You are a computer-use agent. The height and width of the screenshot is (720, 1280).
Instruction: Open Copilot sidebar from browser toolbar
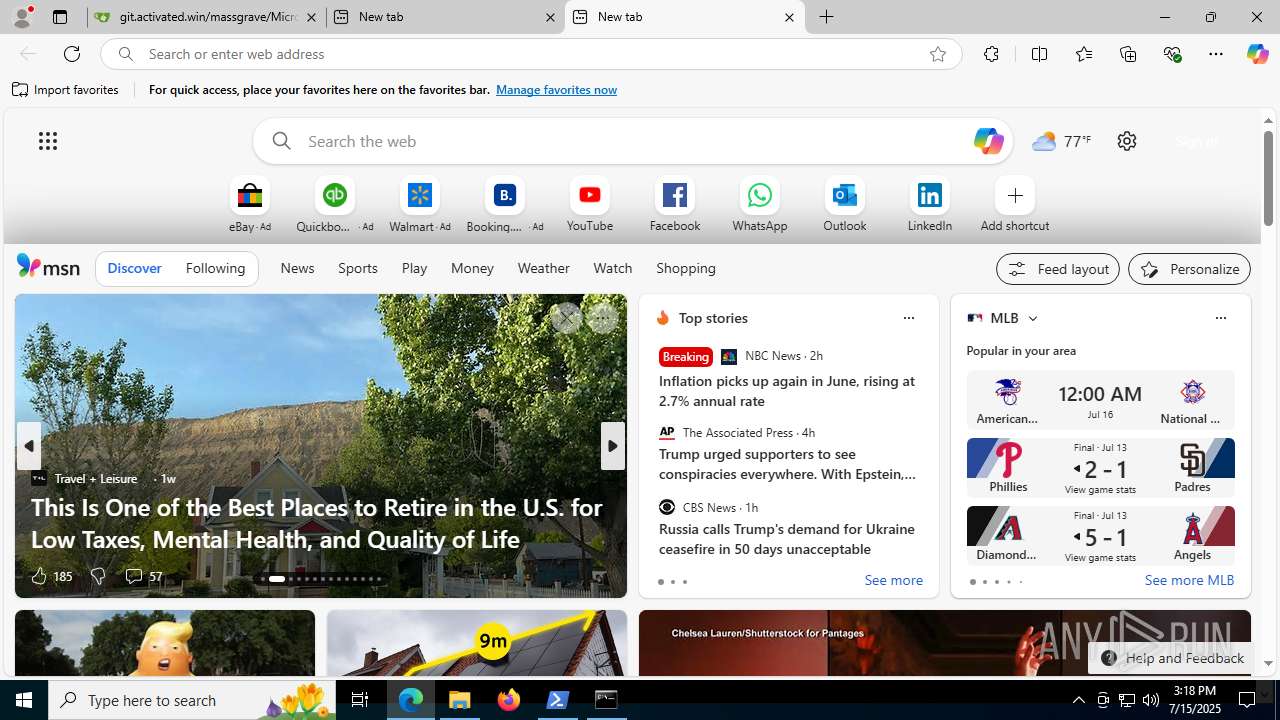[x=1257, y=54]
